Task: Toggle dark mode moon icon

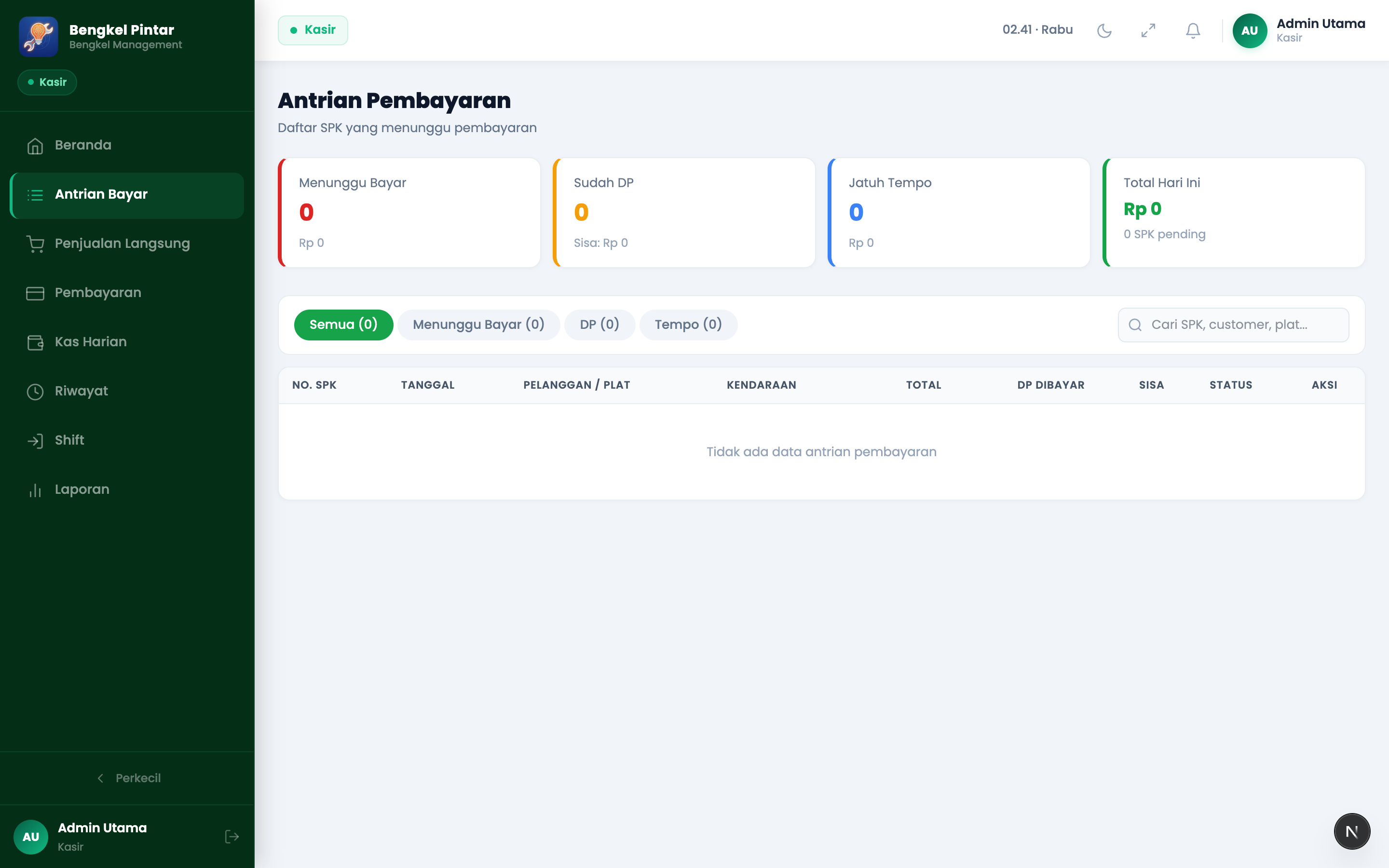Action: pos(1104,30)
